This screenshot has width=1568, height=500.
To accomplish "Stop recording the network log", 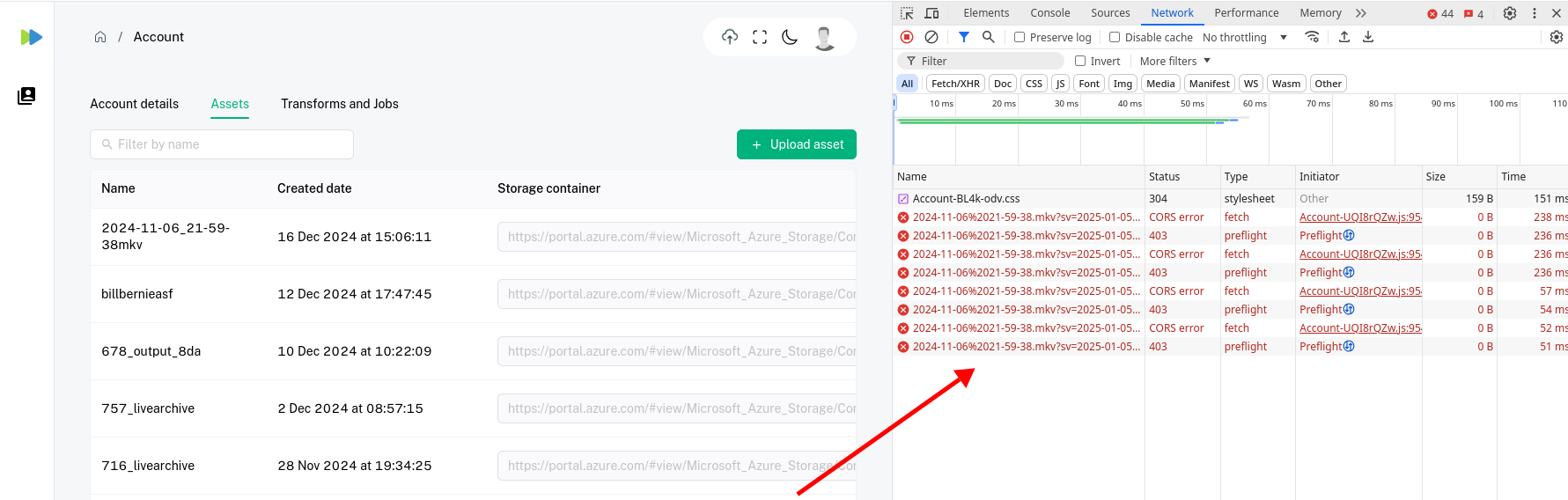I will [907, 37].
